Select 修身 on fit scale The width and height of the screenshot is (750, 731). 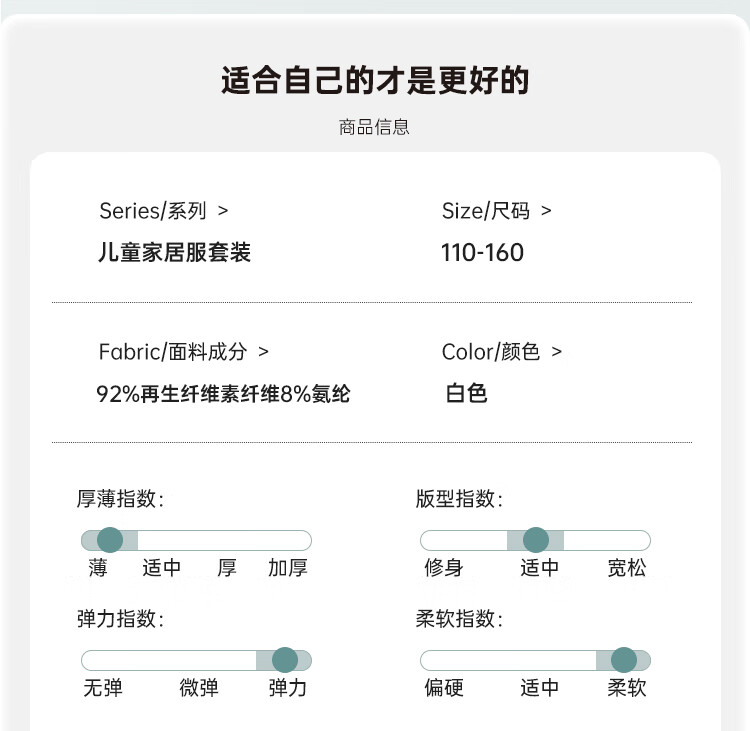[x=444, y=568]
